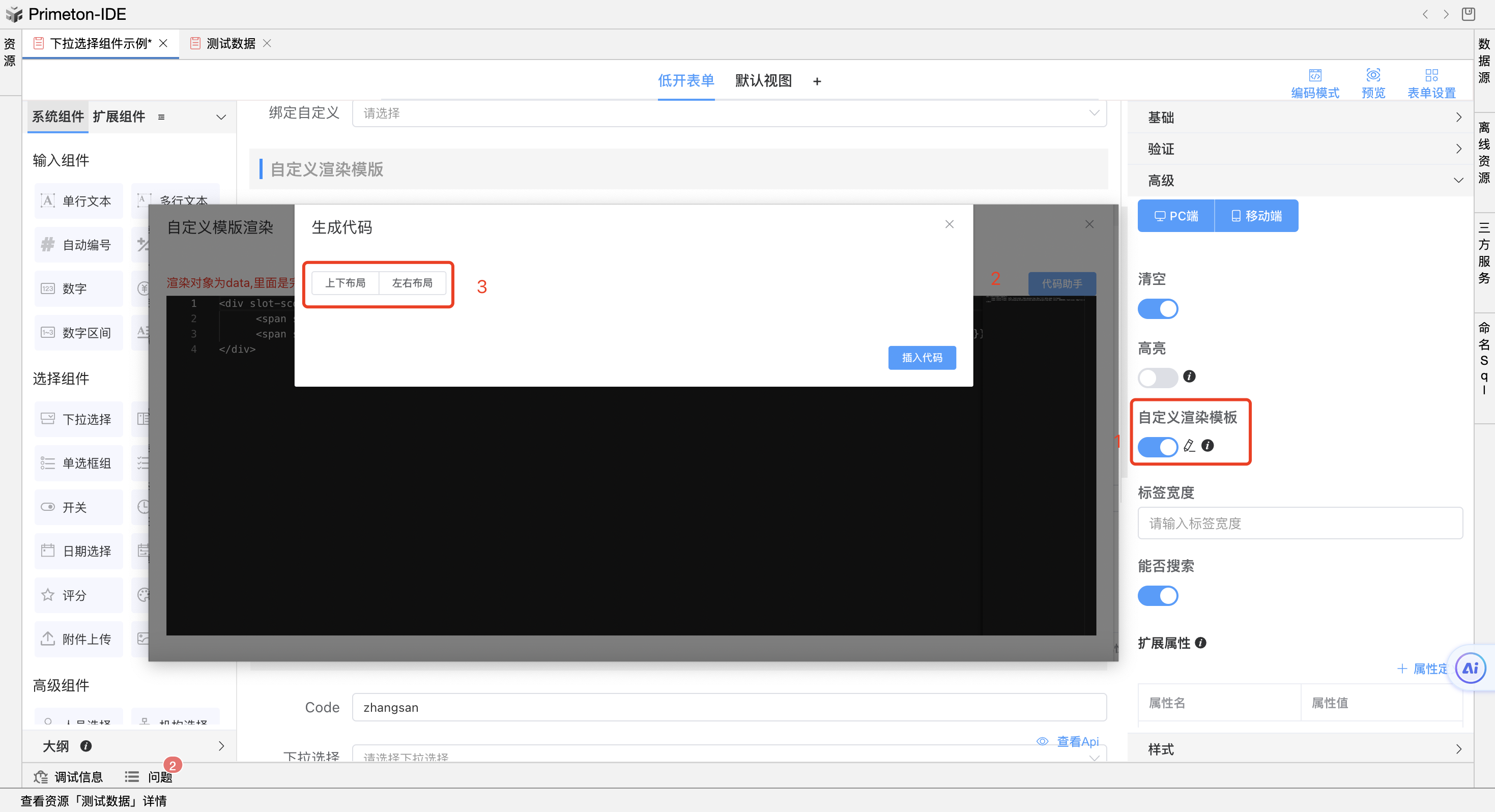Click the 下拉选择 component icon
The height and width of the screenshot is (812, 1495).
tap(48, 419)
